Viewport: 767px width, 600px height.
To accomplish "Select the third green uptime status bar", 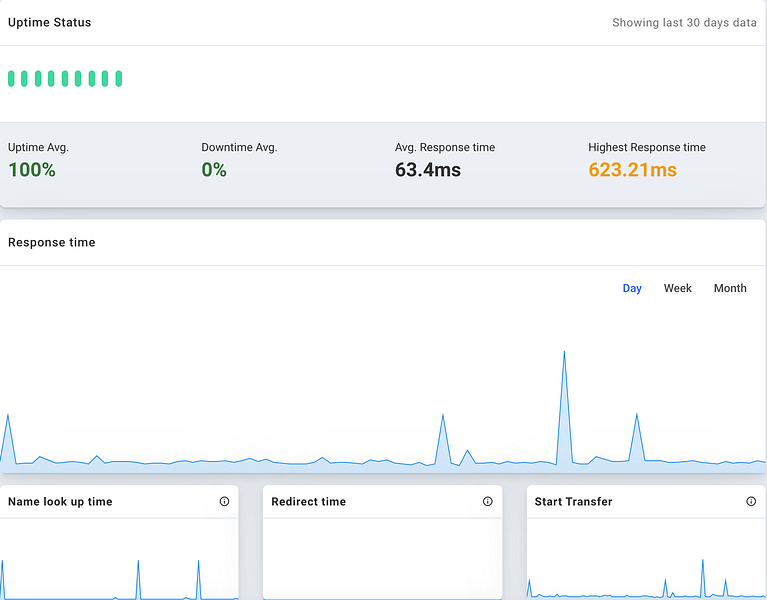I will click(x=38, y=78).
